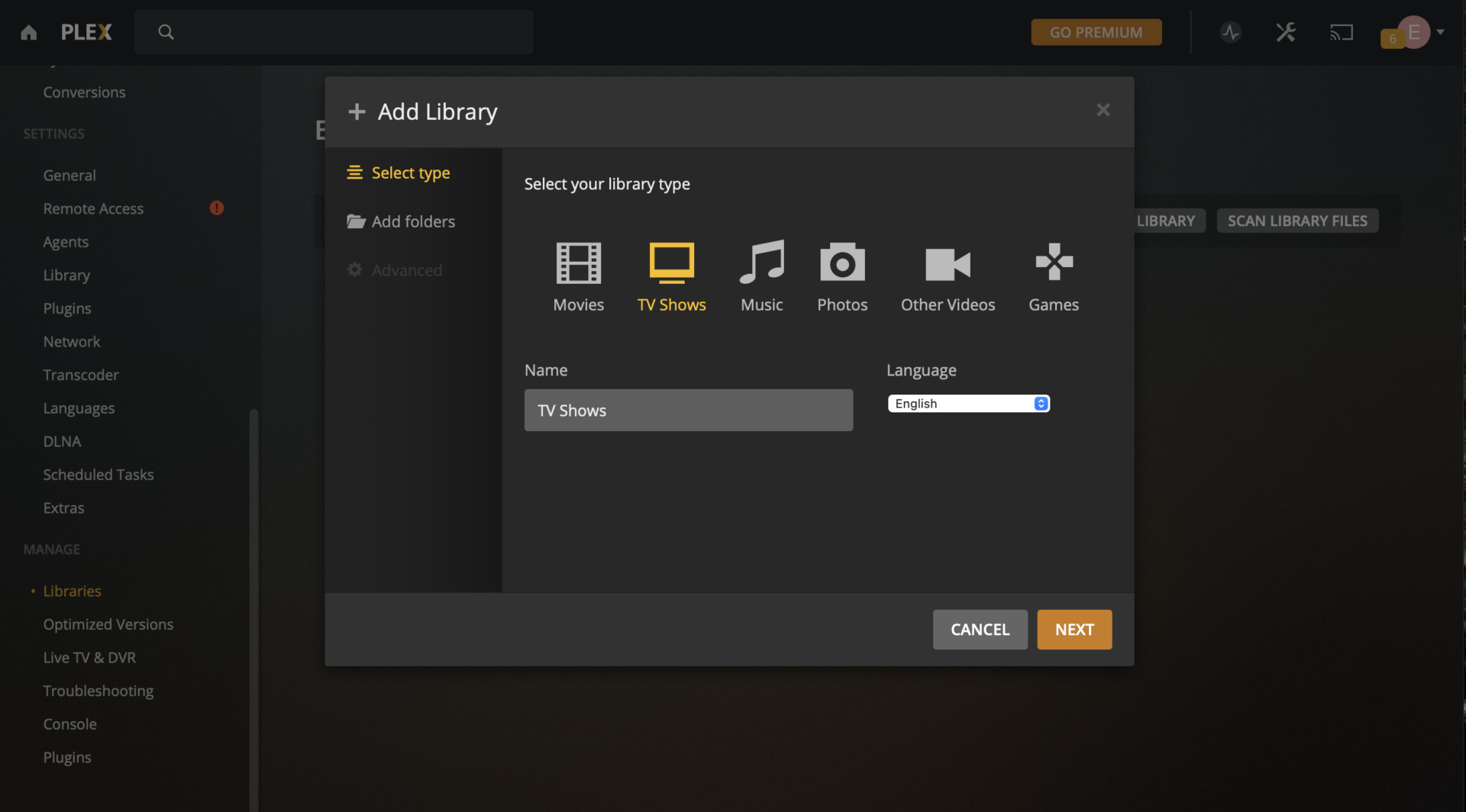This screenshot has height=812, width=1466.
Task: Open Scheduled Tasks settings
Action: [x=98, y=474]
